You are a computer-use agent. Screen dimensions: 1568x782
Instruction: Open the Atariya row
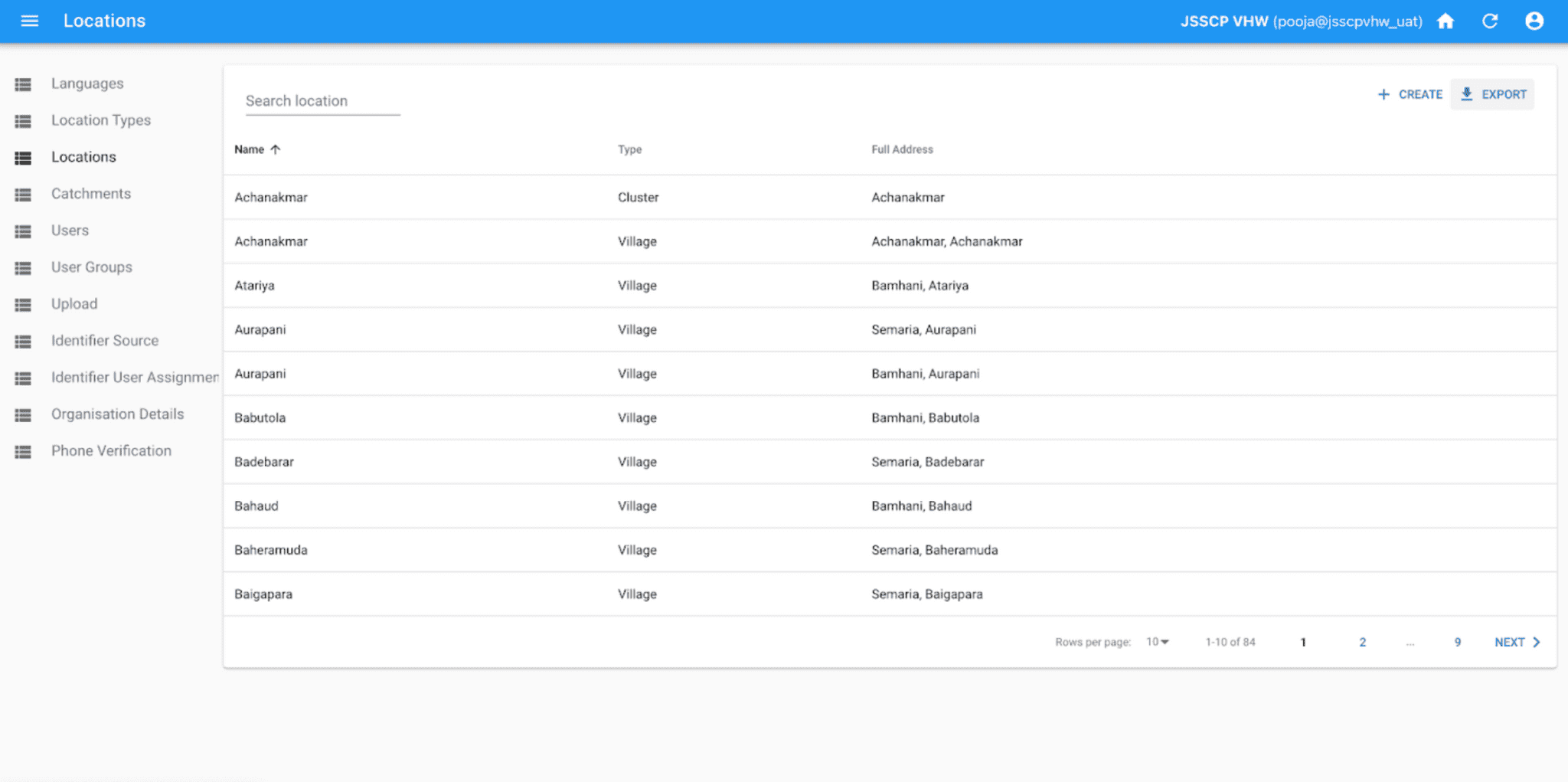point(890,286)
